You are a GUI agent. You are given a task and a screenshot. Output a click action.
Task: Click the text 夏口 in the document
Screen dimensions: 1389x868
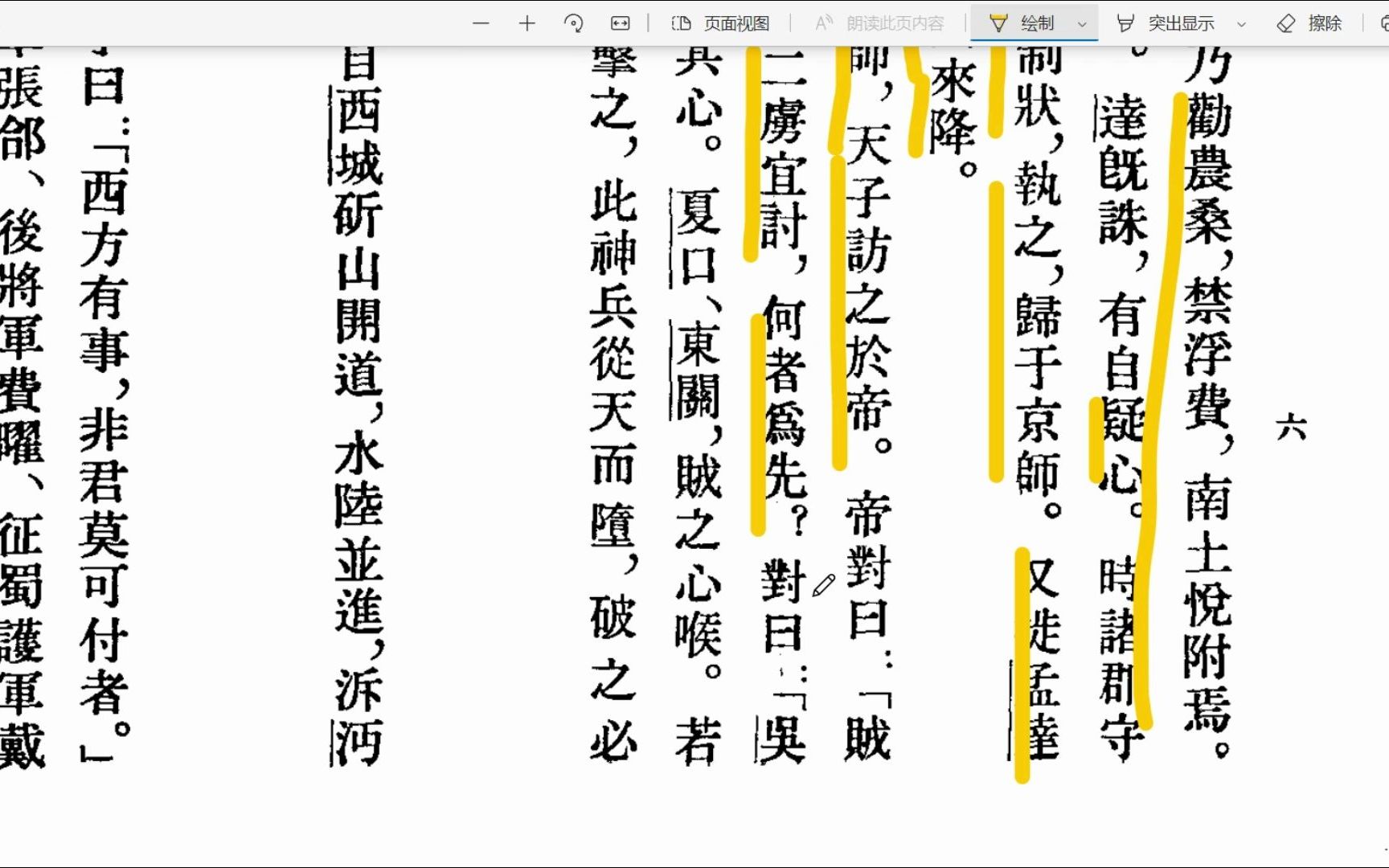[x=699, y=238]
